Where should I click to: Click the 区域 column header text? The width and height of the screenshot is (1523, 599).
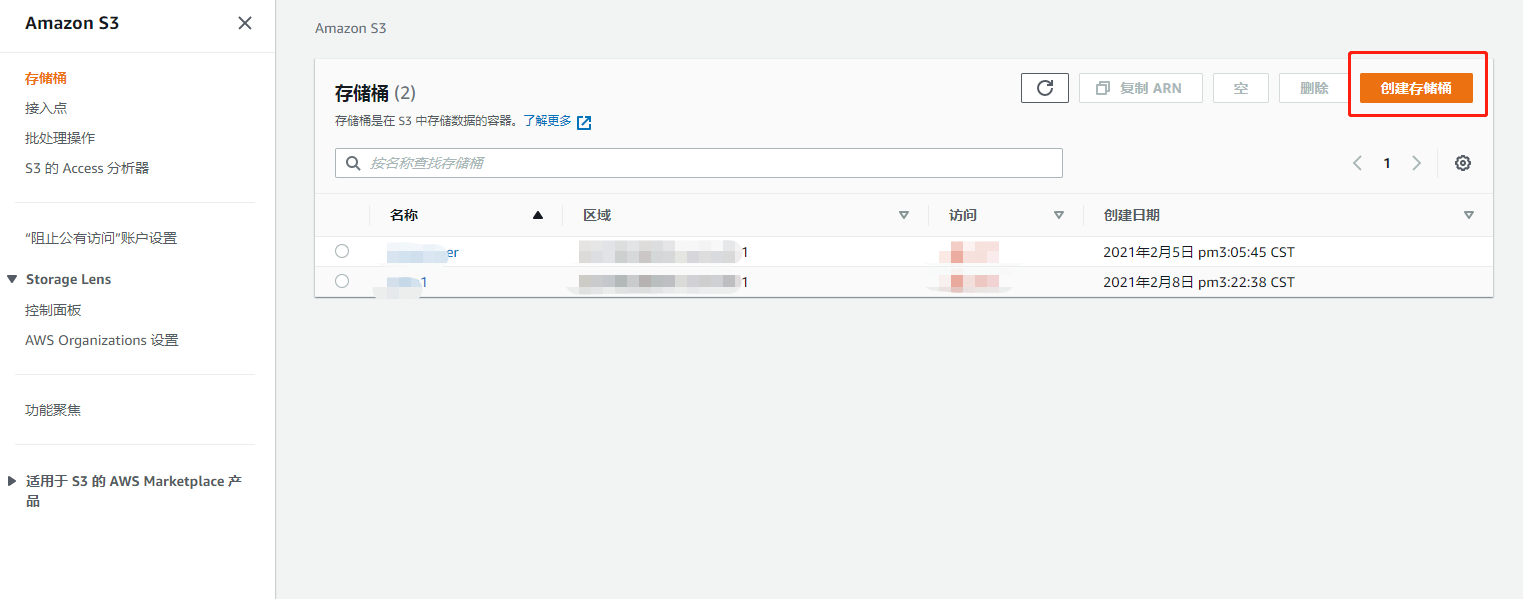coord(597,215)
